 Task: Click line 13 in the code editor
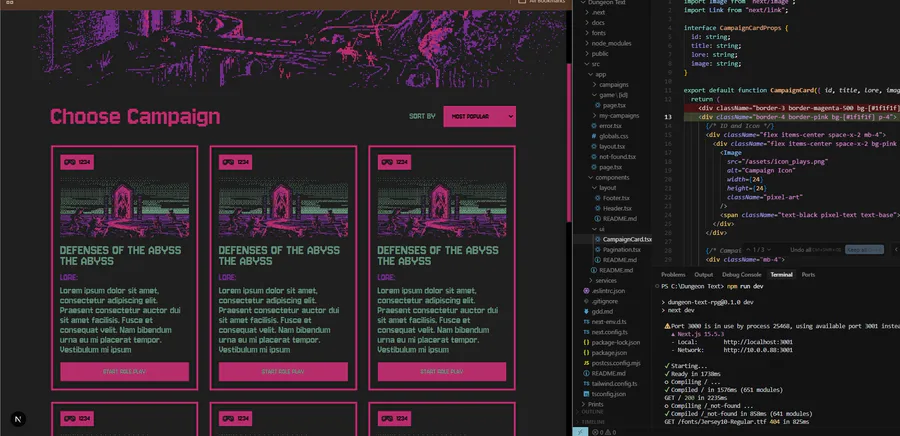pyautogui.click(x=792, y=116)
